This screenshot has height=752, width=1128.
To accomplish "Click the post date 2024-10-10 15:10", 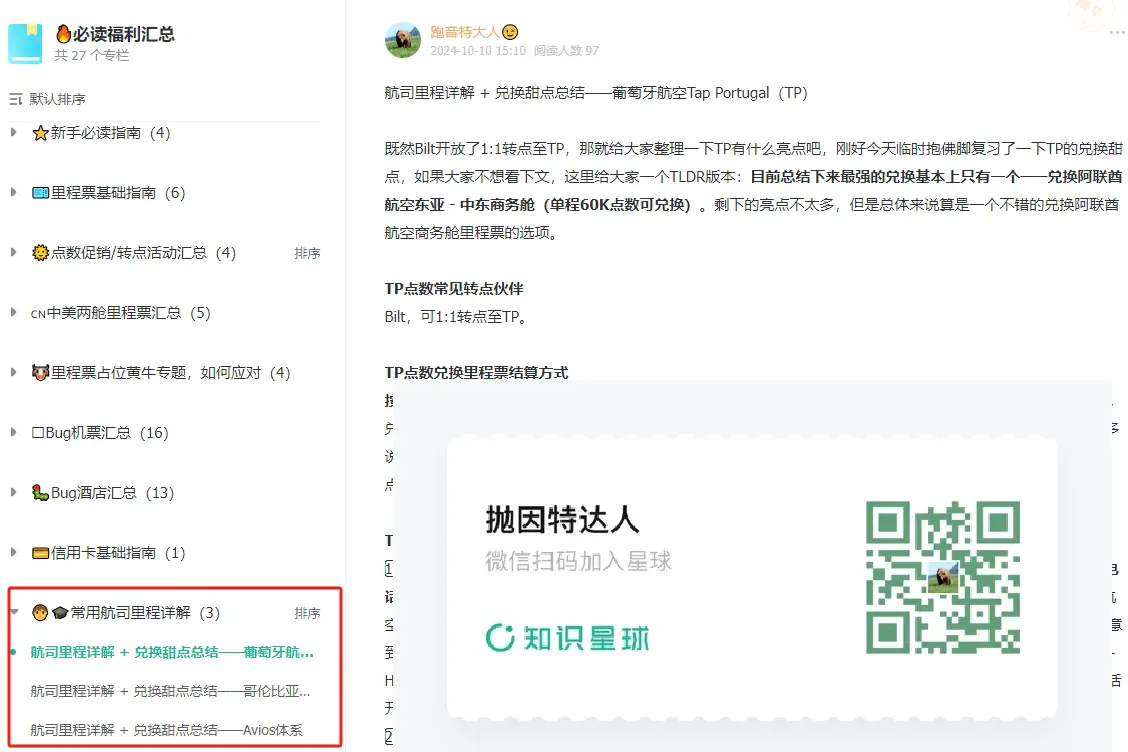I will (478, 50).
